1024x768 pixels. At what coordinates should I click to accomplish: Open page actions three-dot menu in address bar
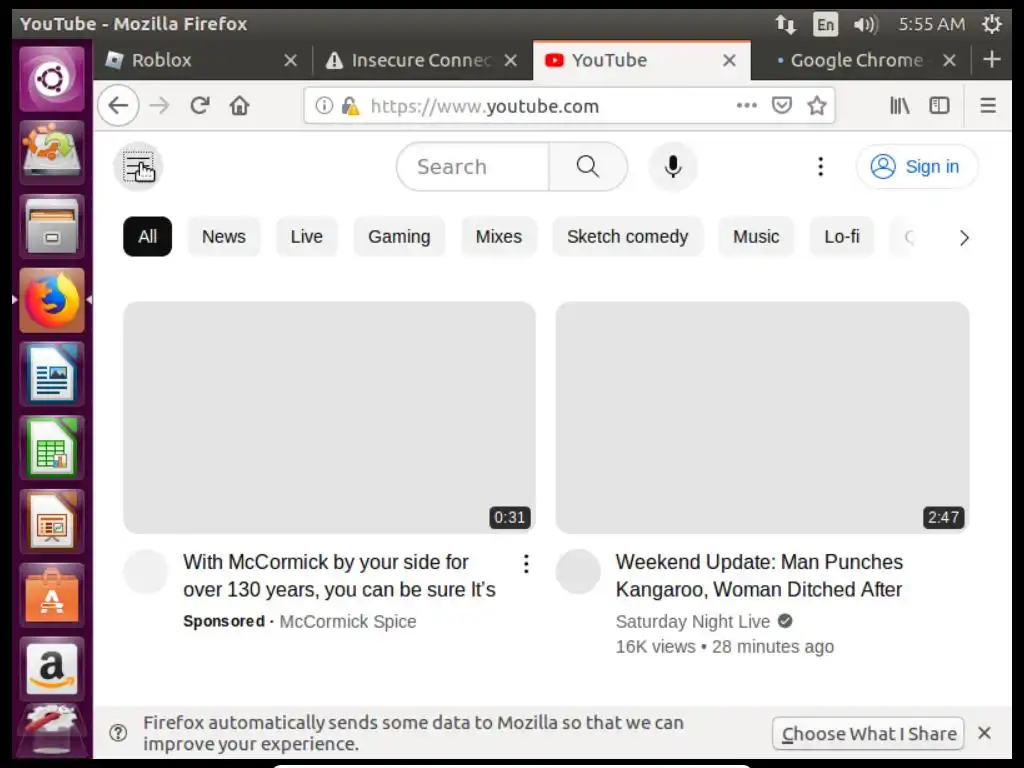point(746,105)
